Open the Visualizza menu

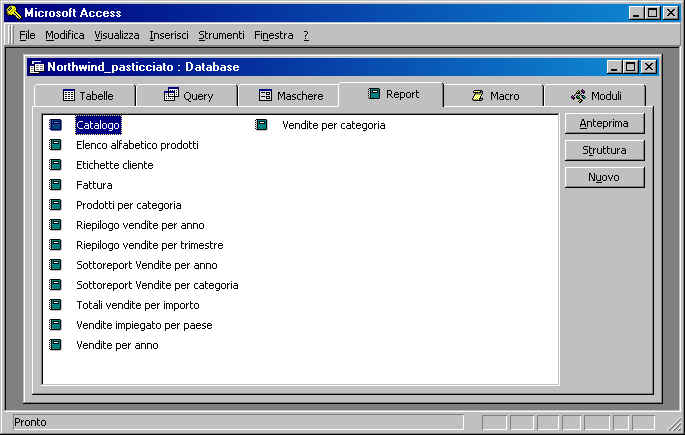click(117, 35)
